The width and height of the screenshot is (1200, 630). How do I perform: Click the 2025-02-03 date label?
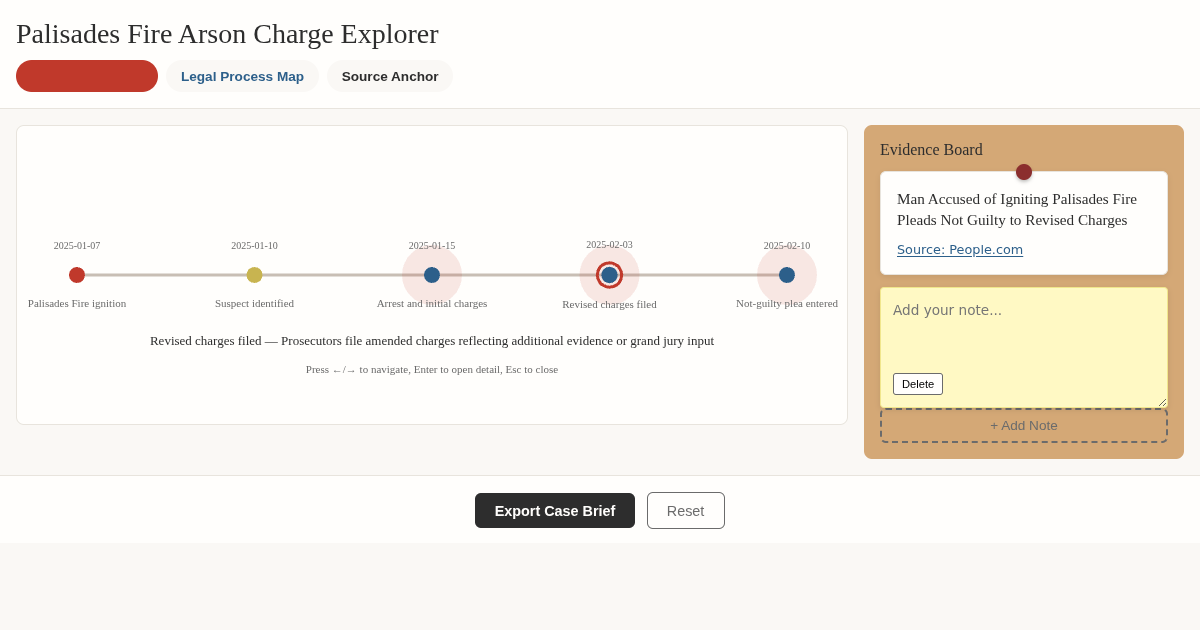click(x=609, y=244)
